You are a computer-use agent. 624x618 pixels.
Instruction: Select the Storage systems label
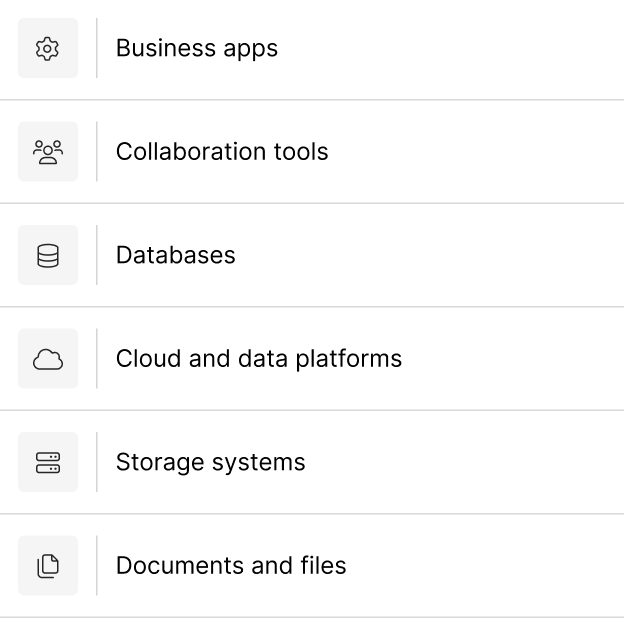click(211, 462)
